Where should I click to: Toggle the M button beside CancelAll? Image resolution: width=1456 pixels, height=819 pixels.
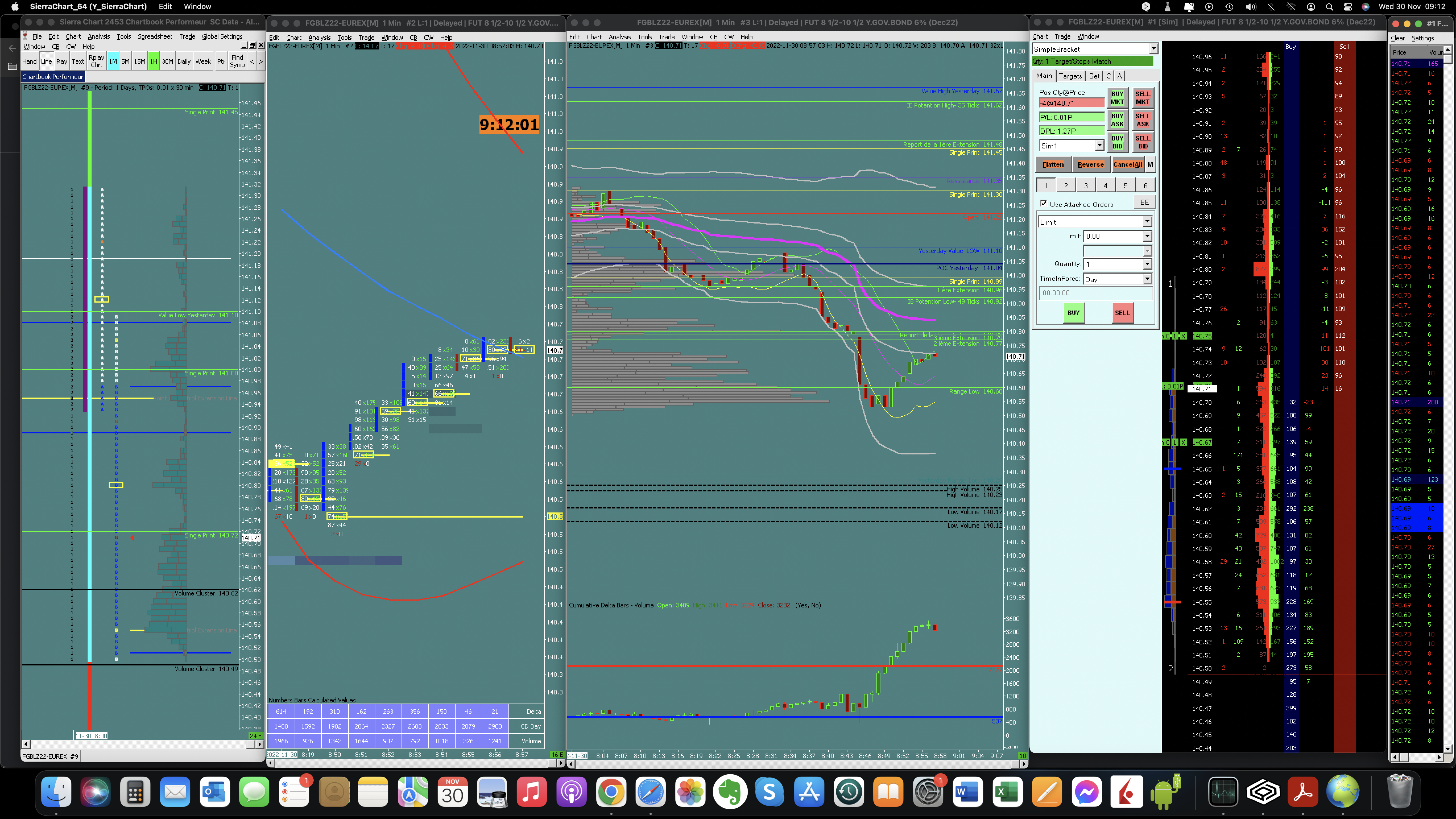point(1150,164)
